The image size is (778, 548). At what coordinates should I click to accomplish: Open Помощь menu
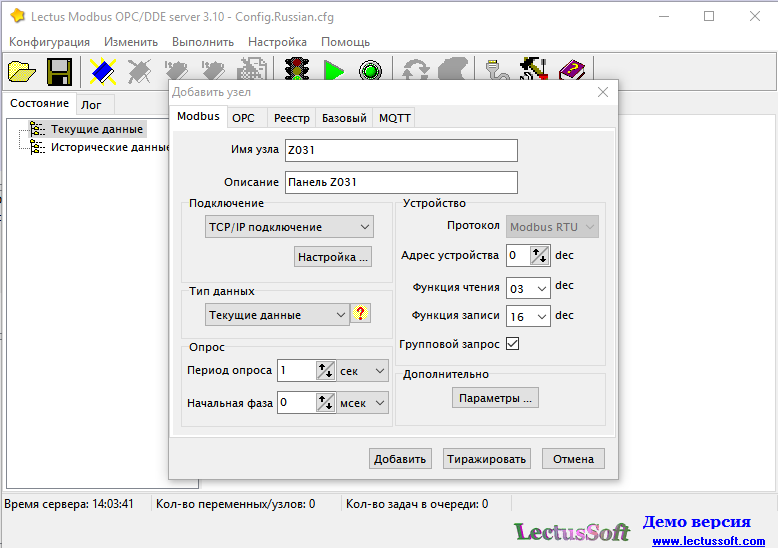[345, 42]
